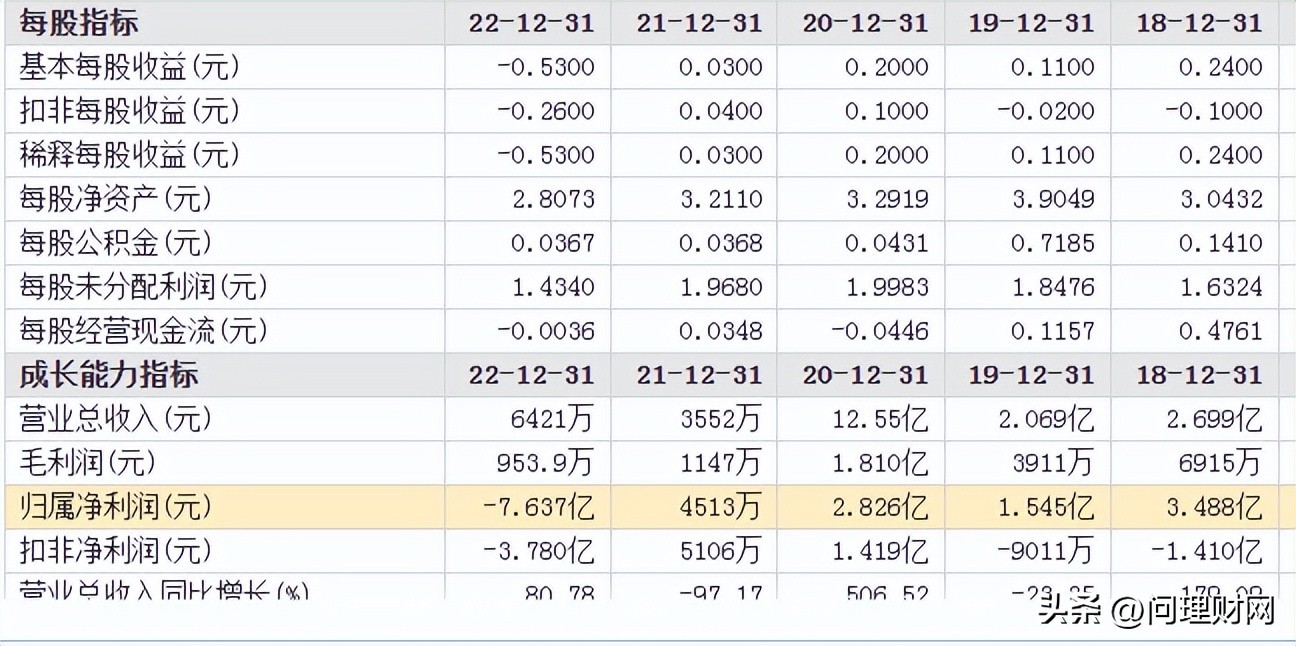
Task: Select the 19-12-31 column header under 成长能力指标
Action: tap(1031, 375)
